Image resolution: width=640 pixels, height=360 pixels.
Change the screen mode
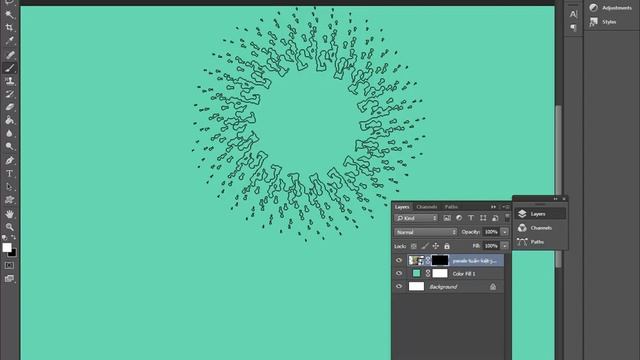tap(9, 279)
